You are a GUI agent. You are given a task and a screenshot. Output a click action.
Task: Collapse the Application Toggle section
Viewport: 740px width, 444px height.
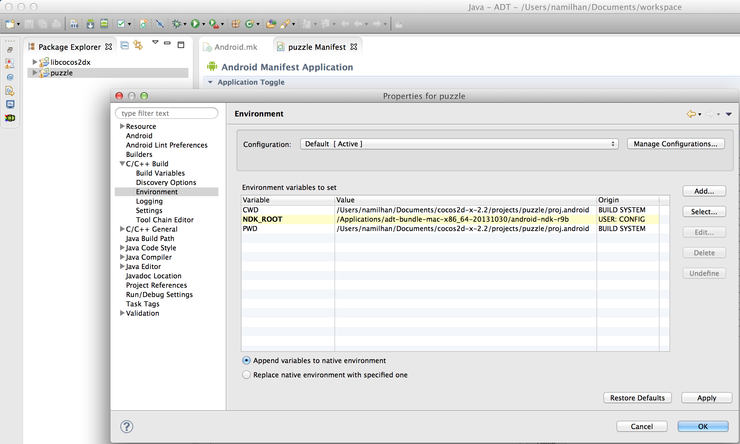pos(210,82)
